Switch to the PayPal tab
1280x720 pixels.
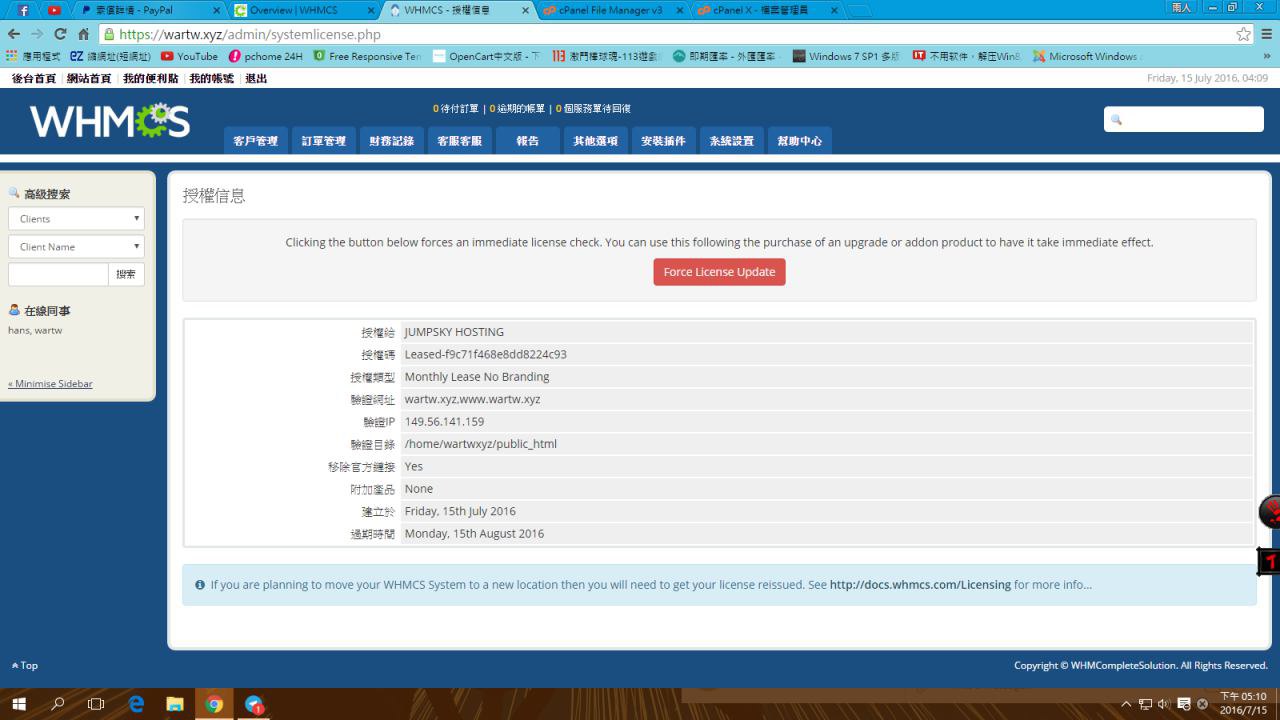pos(148,10)
